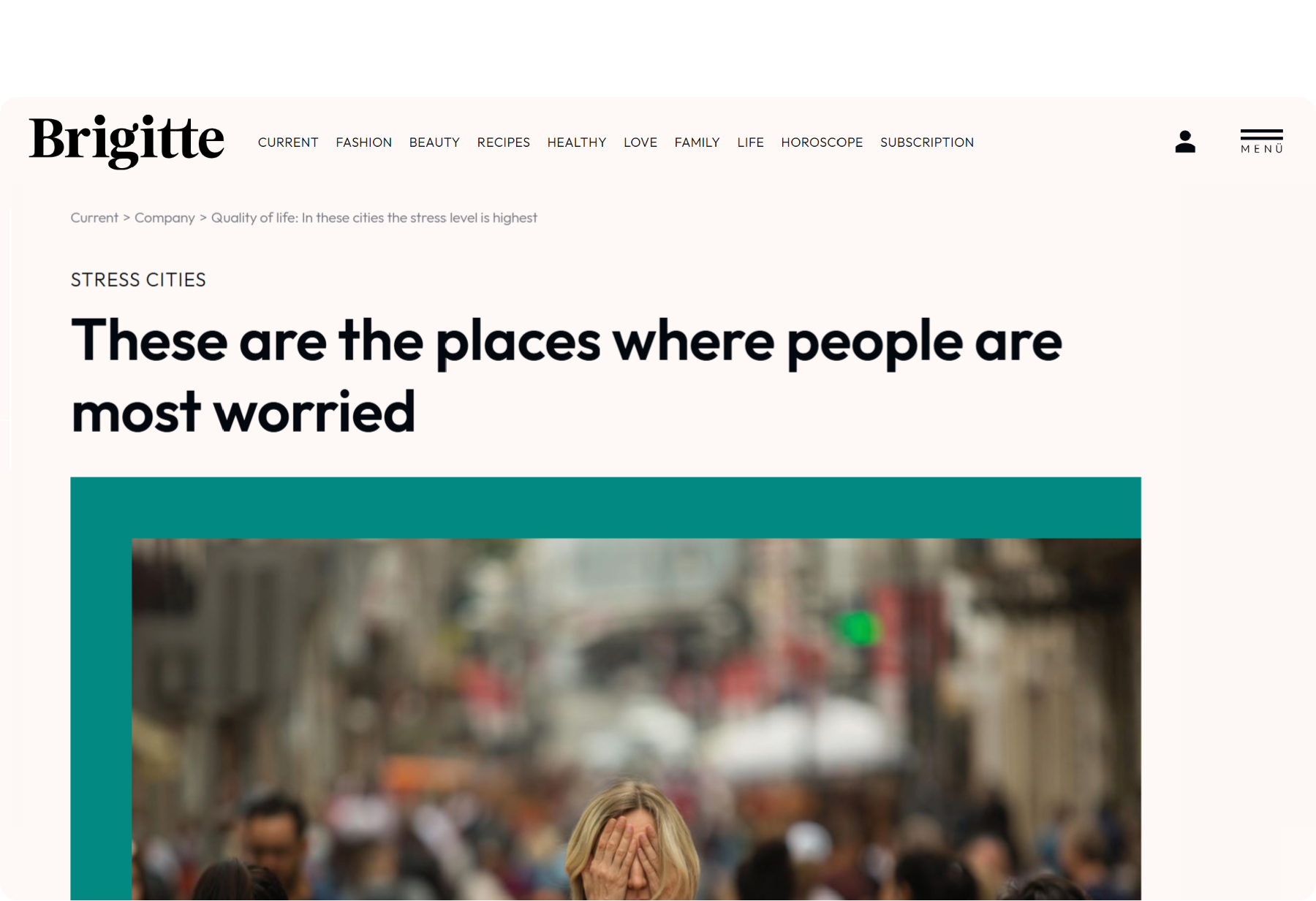Click the Current breadcrumb link

(94, 218)
